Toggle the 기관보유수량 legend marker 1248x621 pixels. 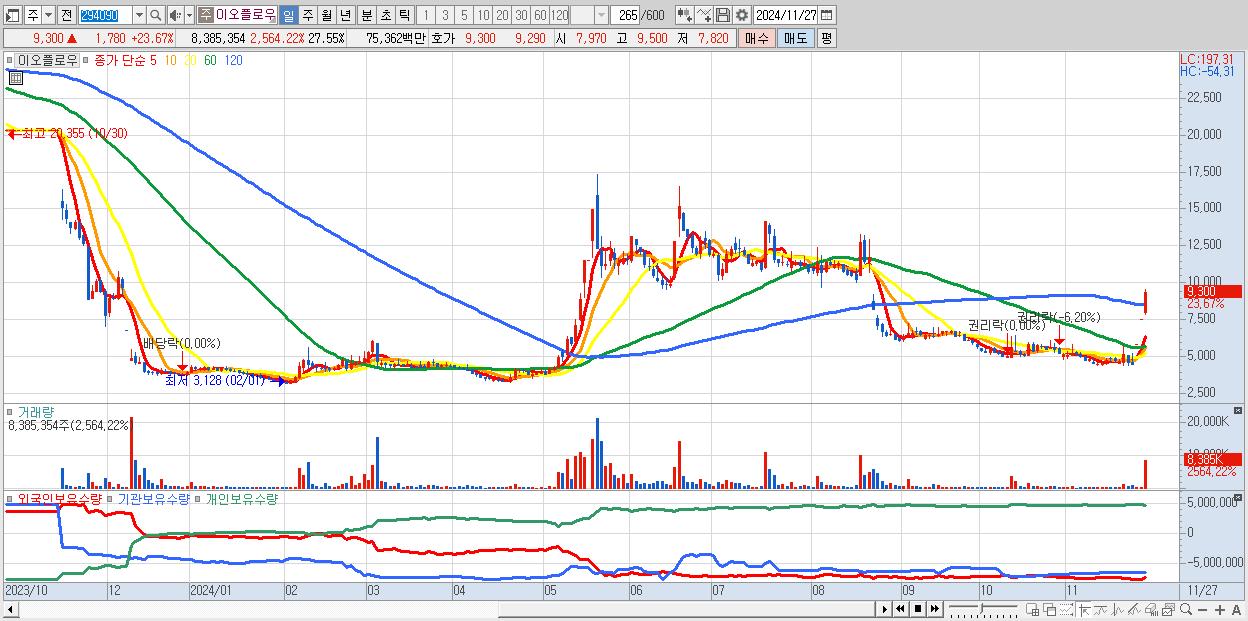[x=111, y=498]
